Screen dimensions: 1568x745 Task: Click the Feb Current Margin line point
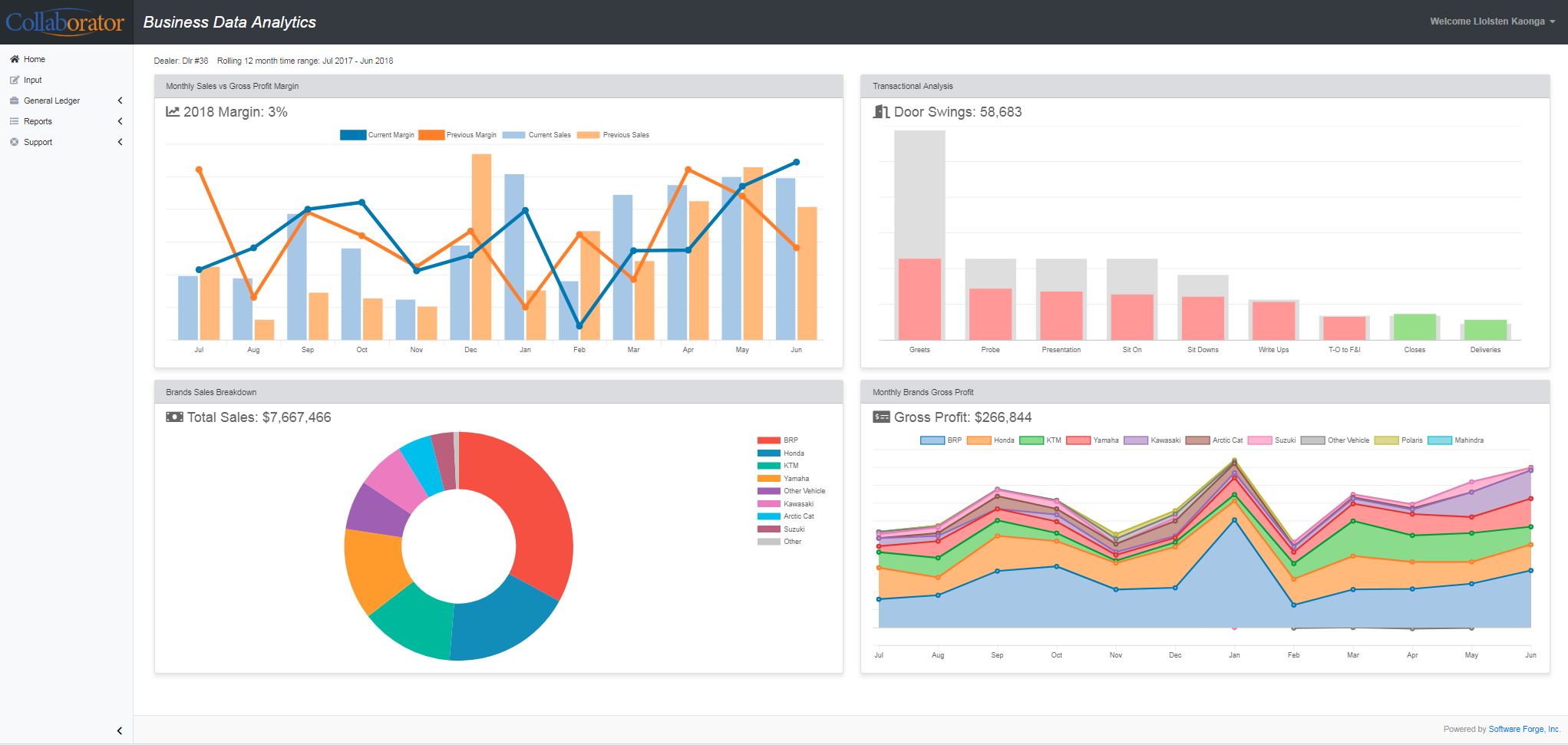pos(579,326)
